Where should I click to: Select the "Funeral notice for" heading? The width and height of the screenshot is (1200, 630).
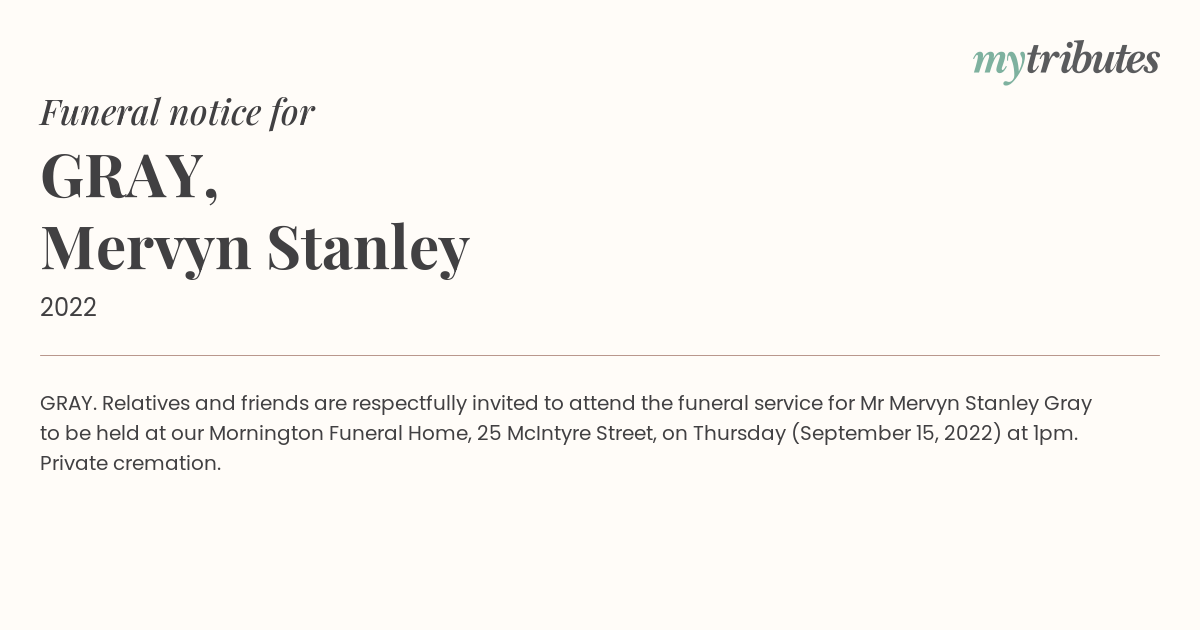177,112
